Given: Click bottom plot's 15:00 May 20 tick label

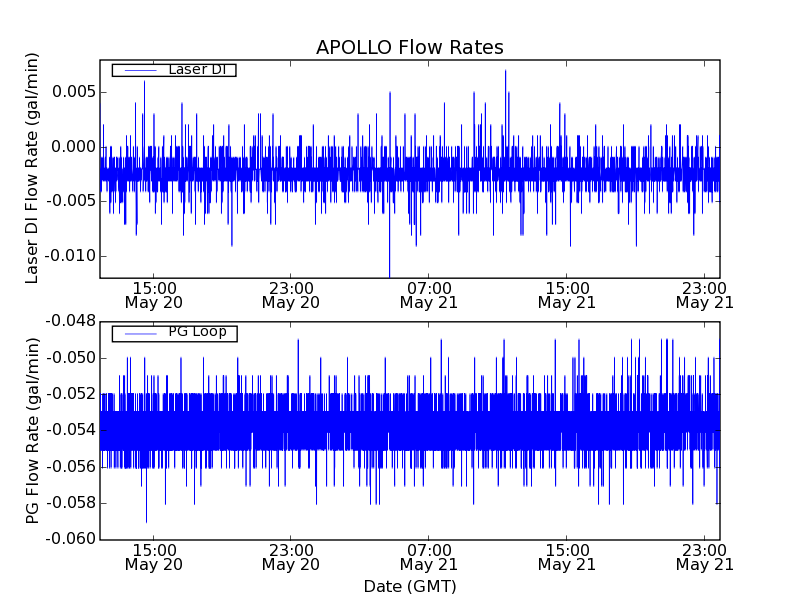Looking at the screenshot, I should [152, 557].
